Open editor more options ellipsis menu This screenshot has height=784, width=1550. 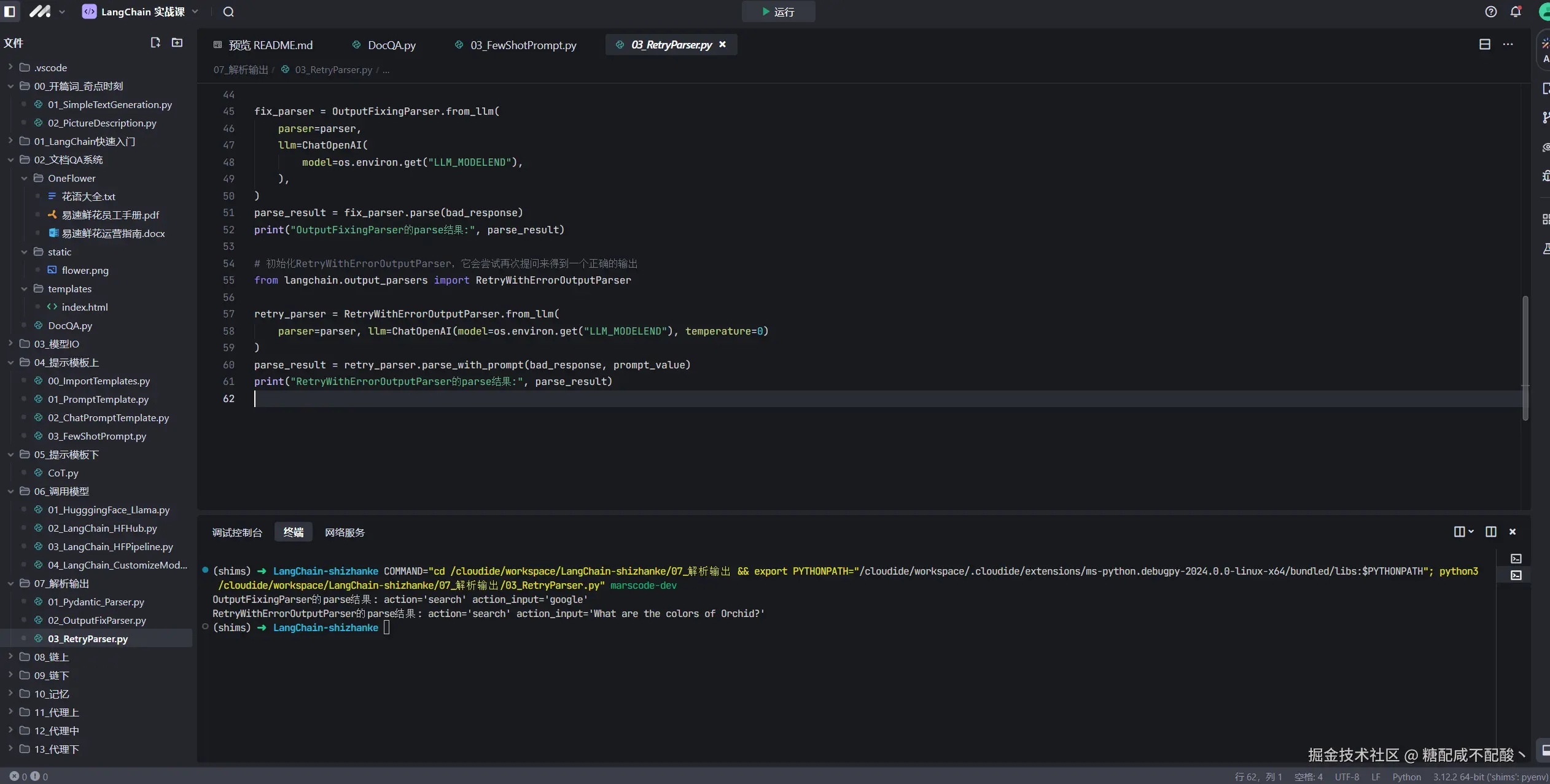tap(1508, 44)
